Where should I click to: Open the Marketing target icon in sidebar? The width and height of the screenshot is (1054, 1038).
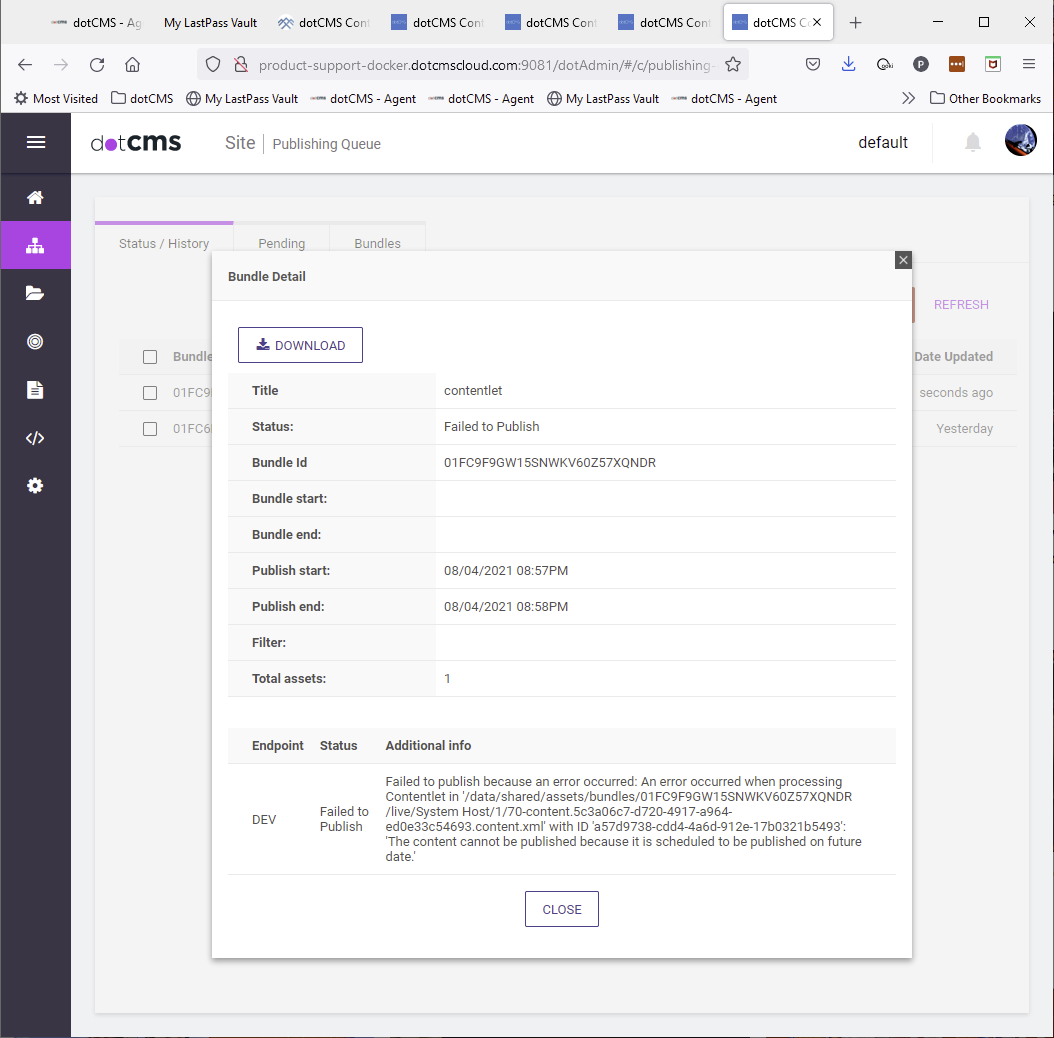[x=36, y=341]
